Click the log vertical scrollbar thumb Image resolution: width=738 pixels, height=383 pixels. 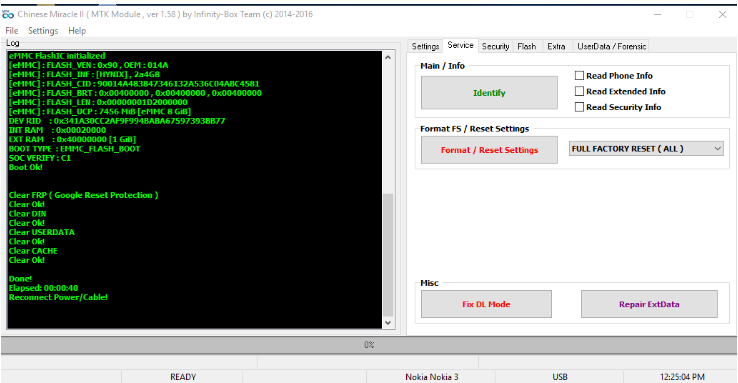pos(388,254)
